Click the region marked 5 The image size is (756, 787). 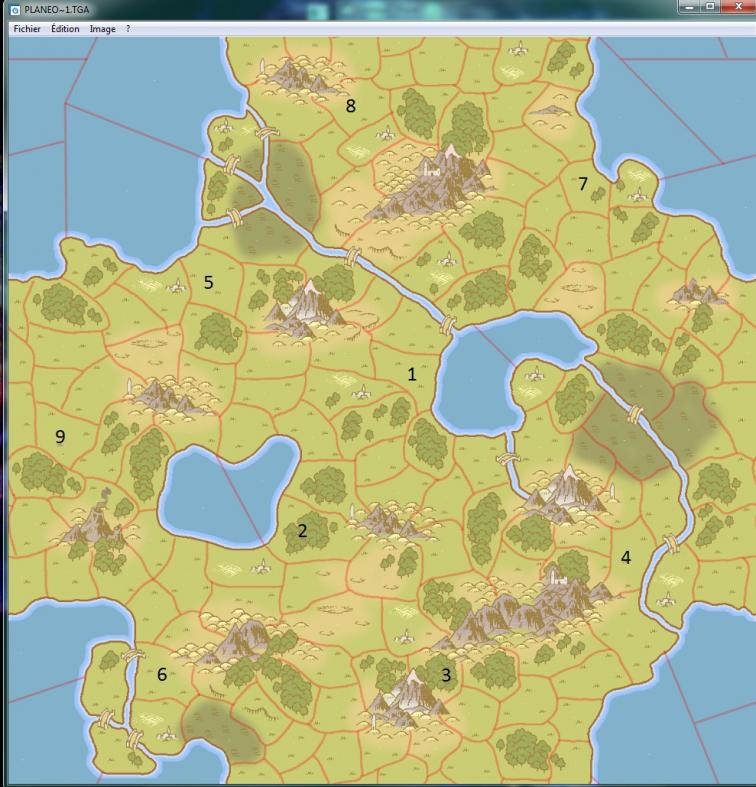(208, 282)
